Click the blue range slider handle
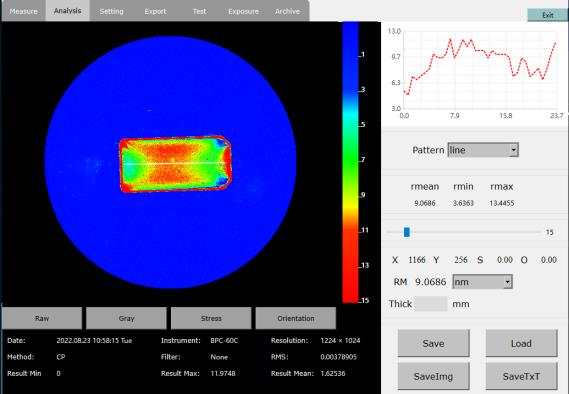 407,232
